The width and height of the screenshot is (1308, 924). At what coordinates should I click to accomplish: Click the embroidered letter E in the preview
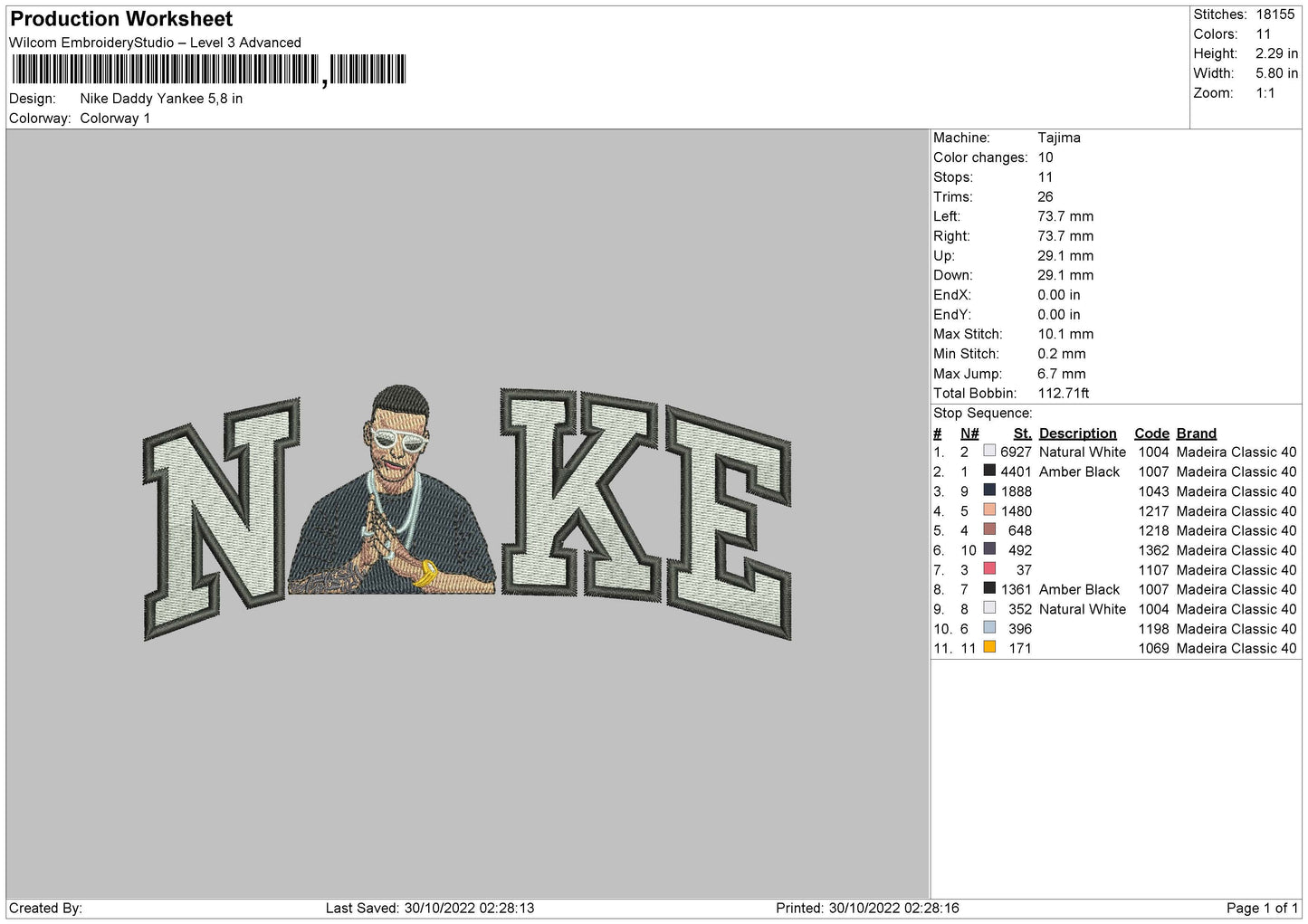pyautogui.click(x=728, y=521)
